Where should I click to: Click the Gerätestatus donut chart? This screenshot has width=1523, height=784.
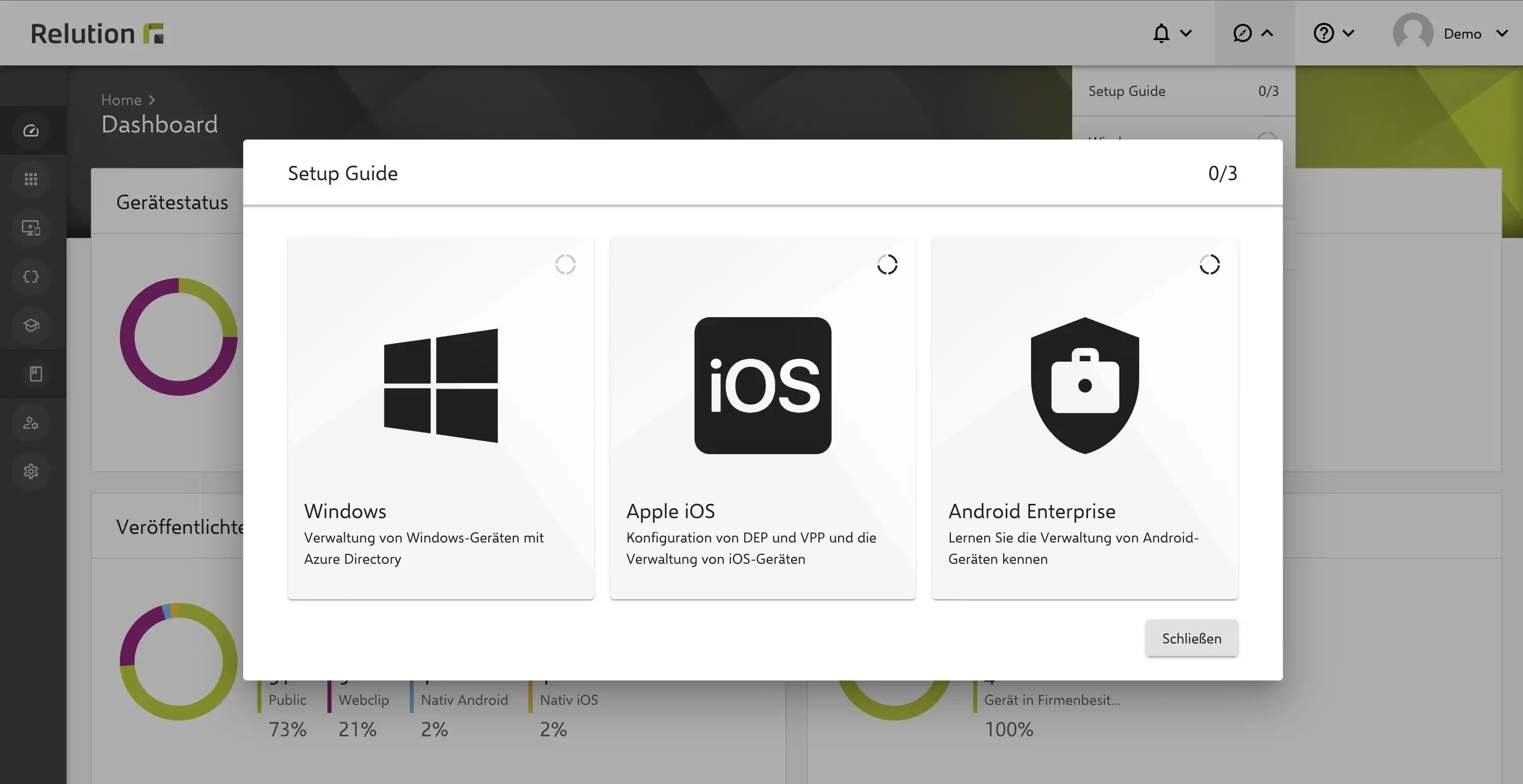(179, 337)
